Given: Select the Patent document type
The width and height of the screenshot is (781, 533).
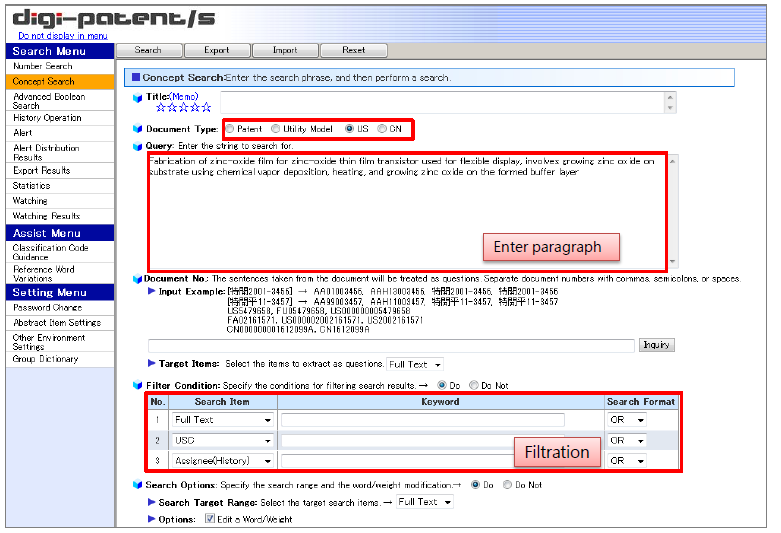Looking at the screenshot, I should [230, 129].
